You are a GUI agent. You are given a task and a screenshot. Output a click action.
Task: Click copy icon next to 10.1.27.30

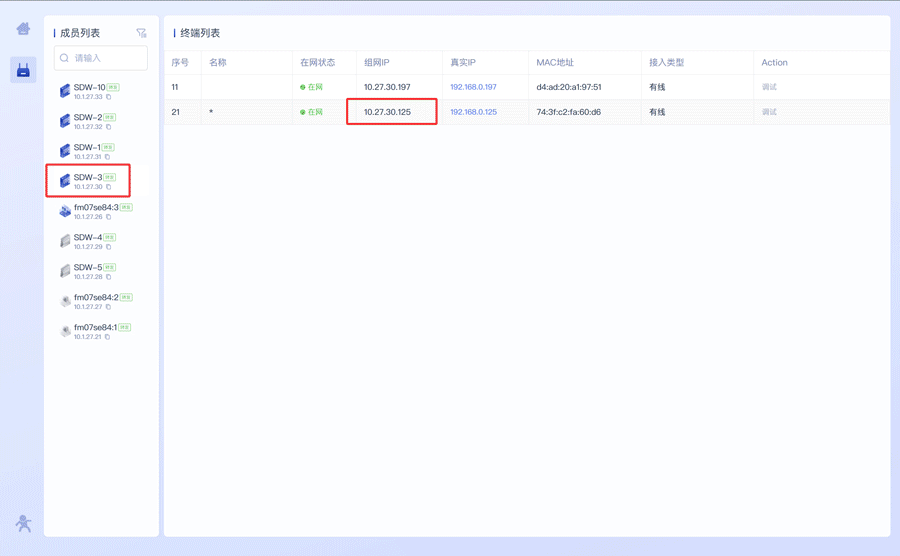(x=109, y=187)
